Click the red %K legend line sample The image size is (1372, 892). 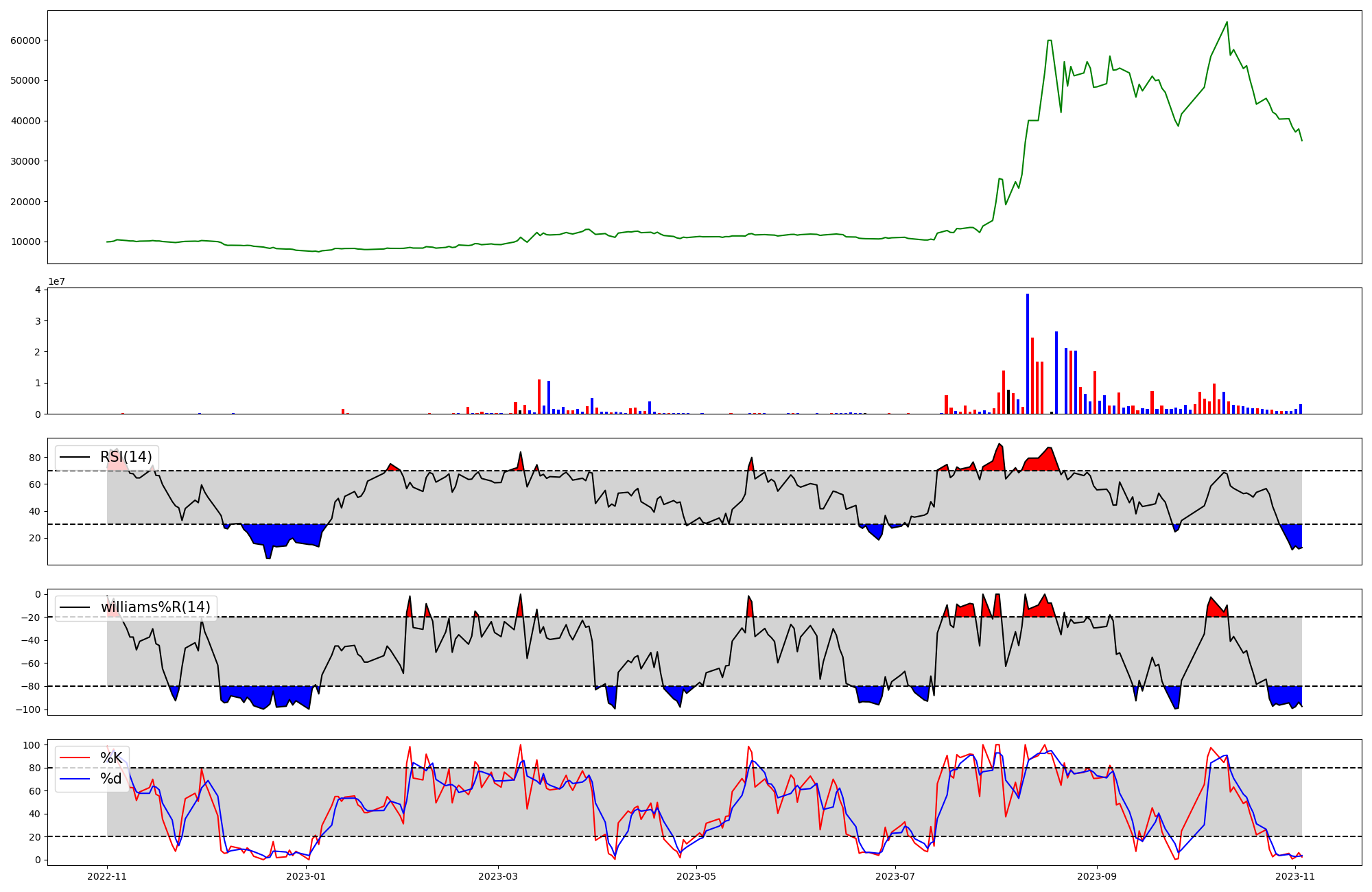pos(75,758)
